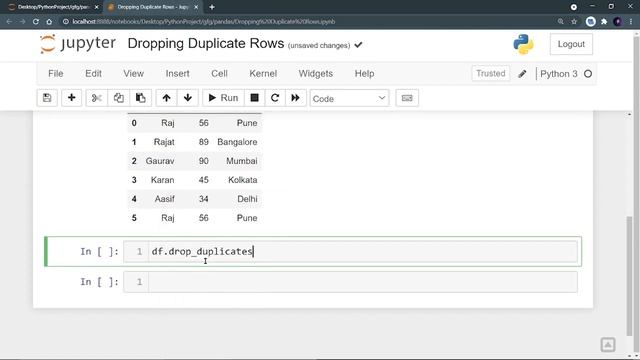Click the browser back arrow
This screenshot has width=640, height=360.
(x=9, y=22)
